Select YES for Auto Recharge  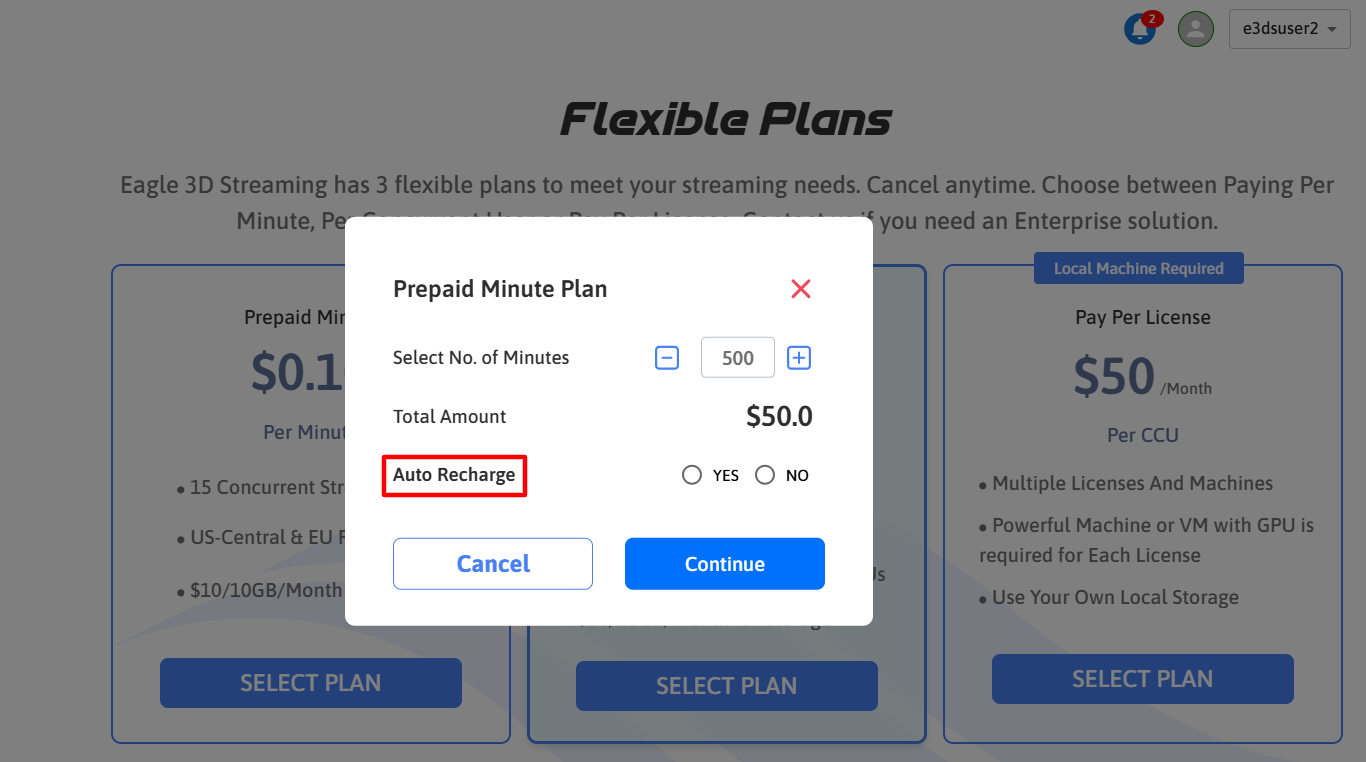click(x=692, y=475)
